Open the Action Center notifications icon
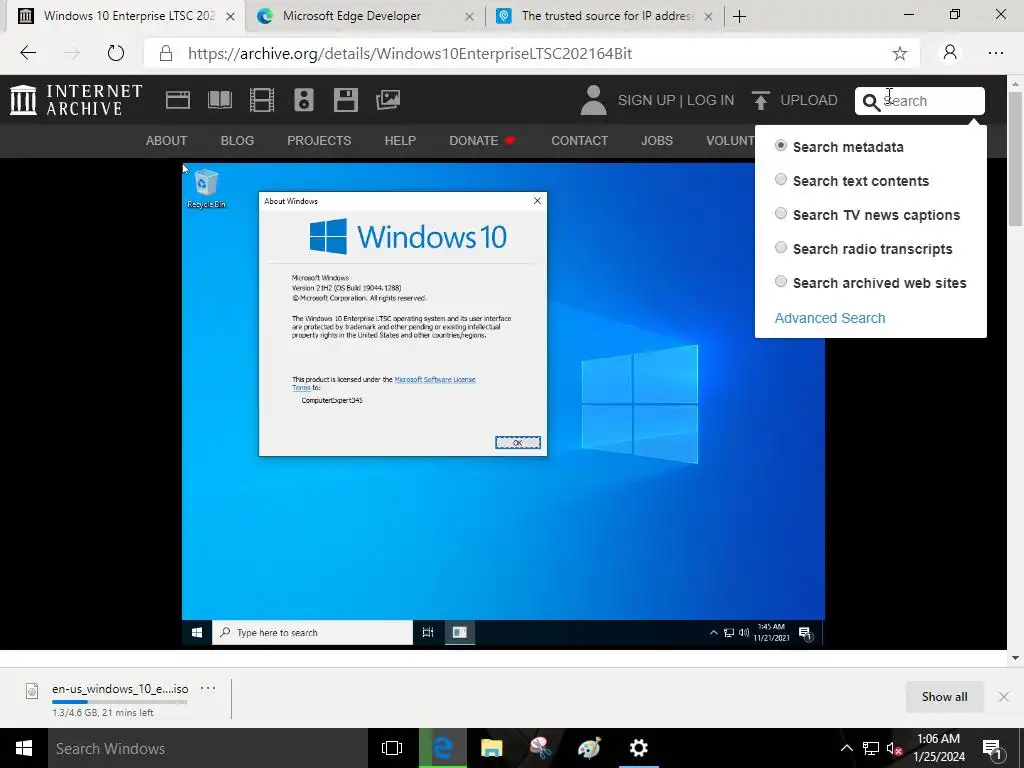1024x768 pixels. pyautogui.click(x=992, y=748)
